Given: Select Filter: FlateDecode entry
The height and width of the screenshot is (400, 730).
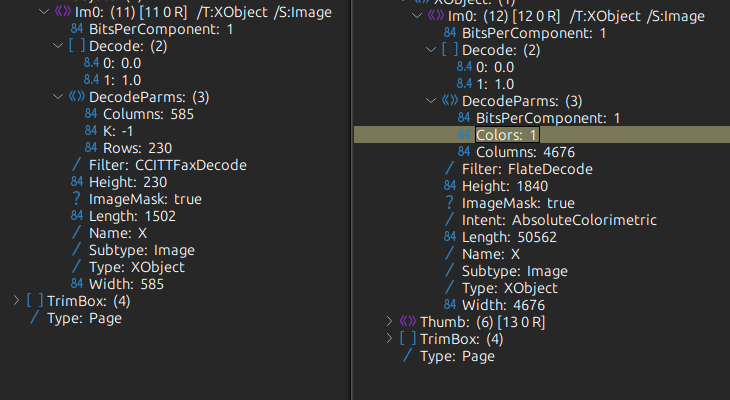Looking at the screenshot, I should (x=527, y=169).
